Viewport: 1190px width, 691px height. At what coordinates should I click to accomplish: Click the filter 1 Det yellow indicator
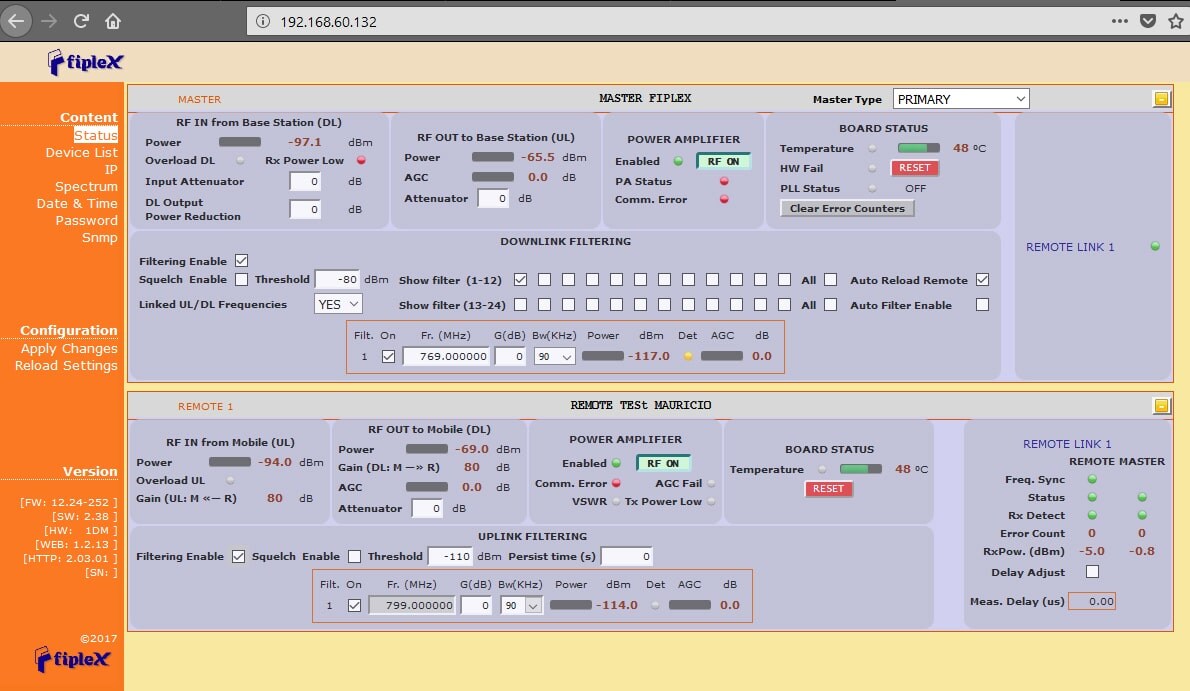[x=688, y=356]
